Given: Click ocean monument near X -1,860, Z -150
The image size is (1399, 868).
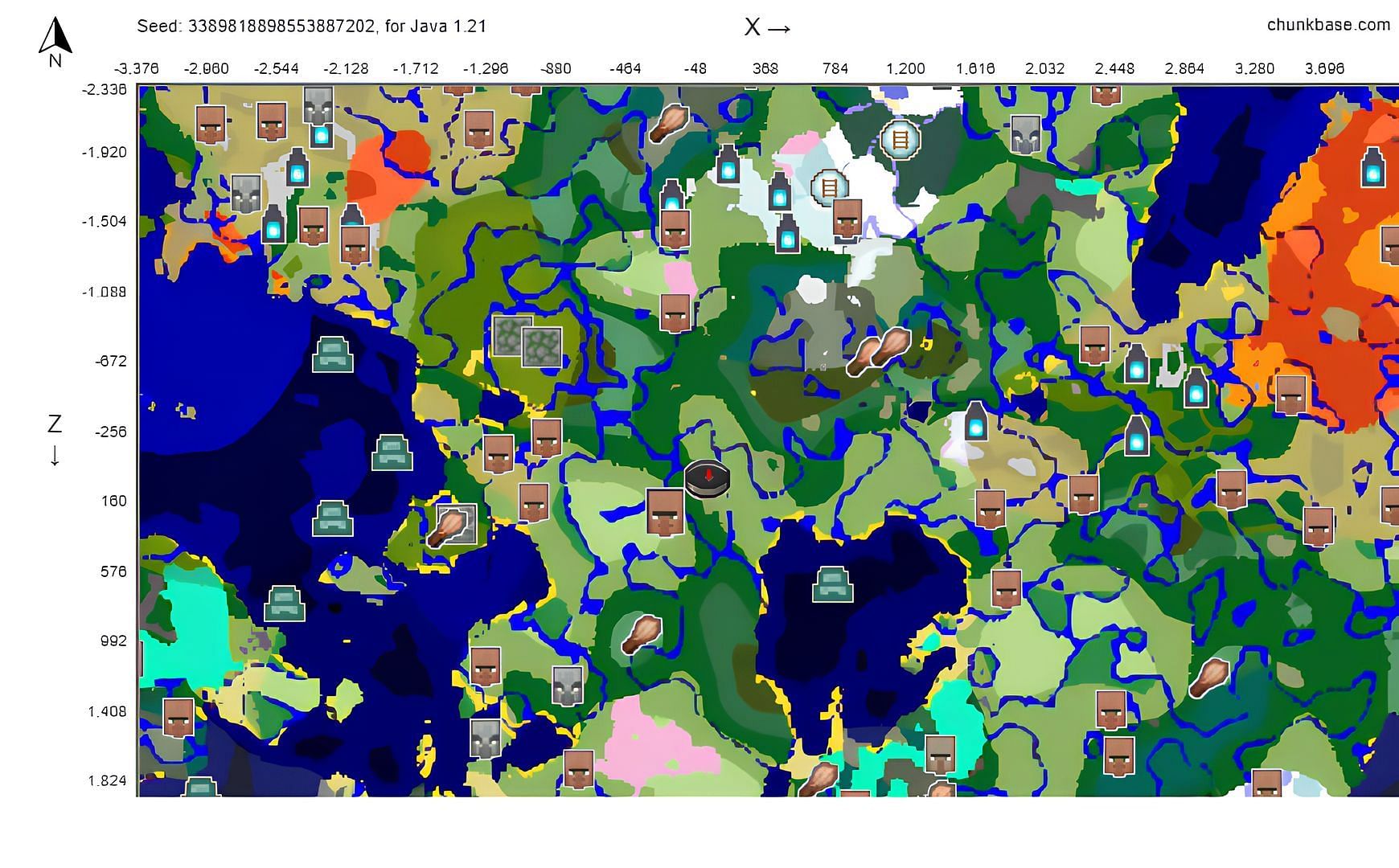Looking at the screenshot, I should pyautogui.click(x=392, y=452).
